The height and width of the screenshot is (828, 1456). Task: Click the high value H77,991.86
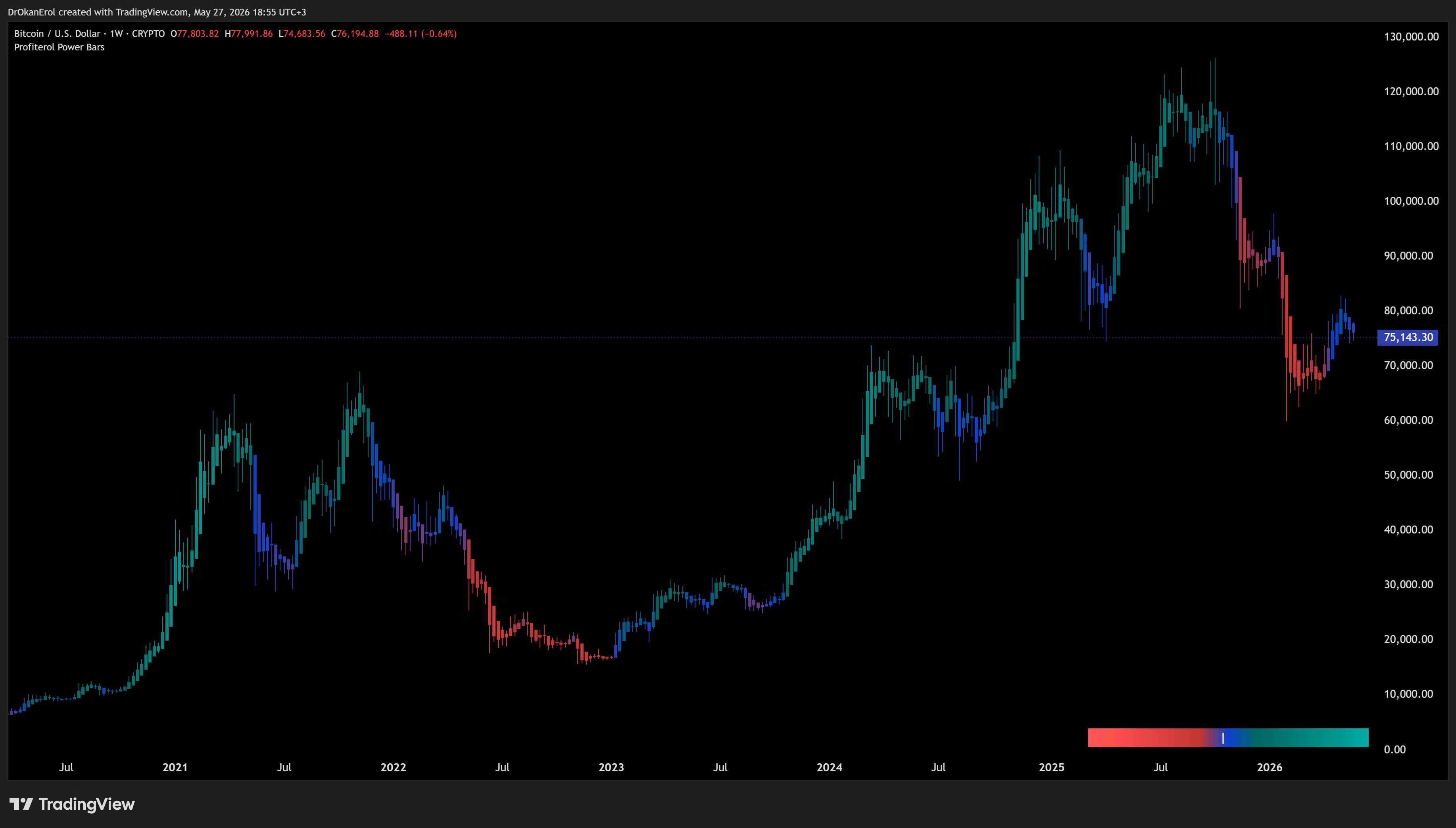[x=248, y=34]
